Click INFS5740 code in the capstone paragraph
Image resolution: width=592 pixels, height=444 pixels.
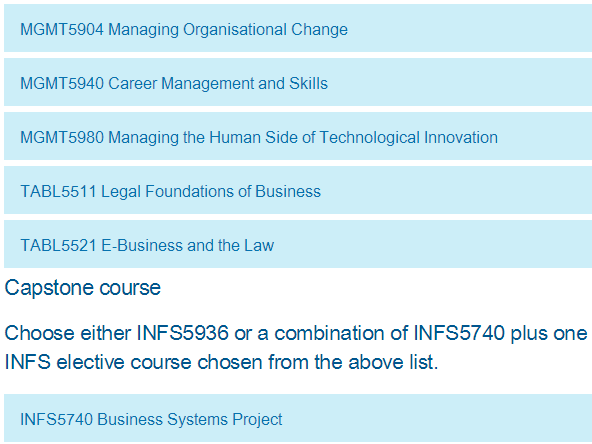click(x=459, y=333)
